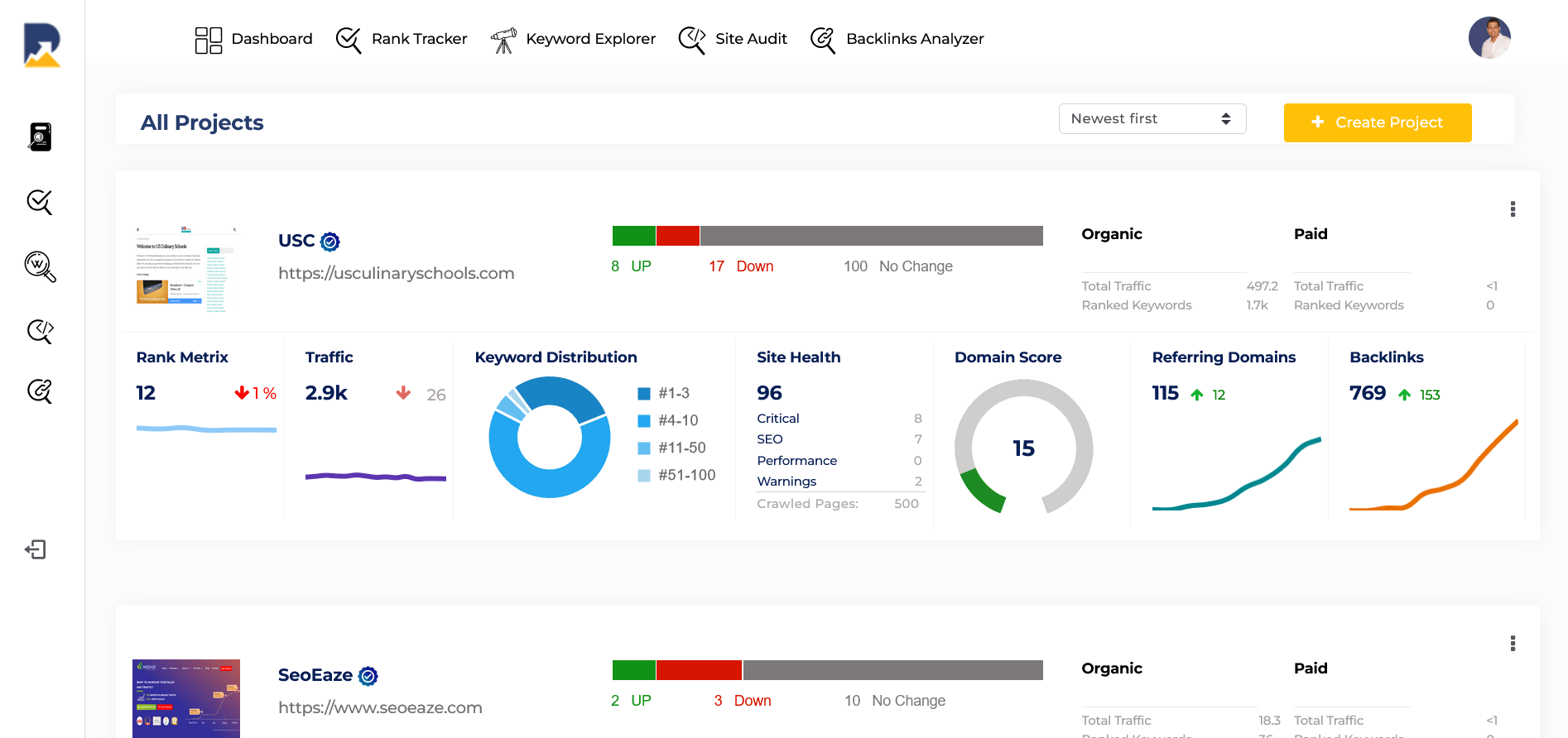This screenshot has width=1568, height=738.
Task: Click the gray No Change segment of USC bar
Action: tap(872, 236)
